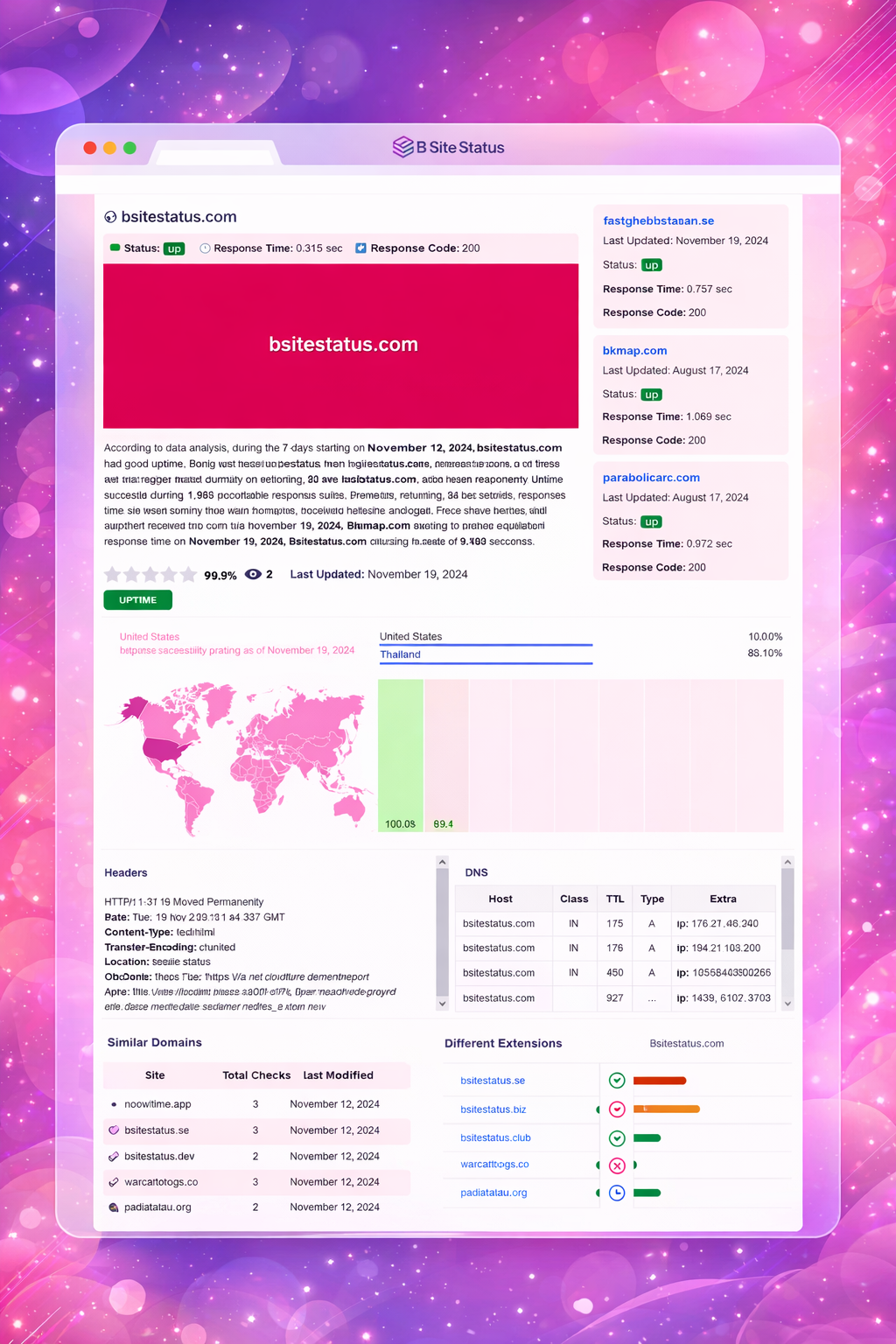Click the red status icon for bsitestatus.biz
The image size is (896, 1344).
point(617,1109)
